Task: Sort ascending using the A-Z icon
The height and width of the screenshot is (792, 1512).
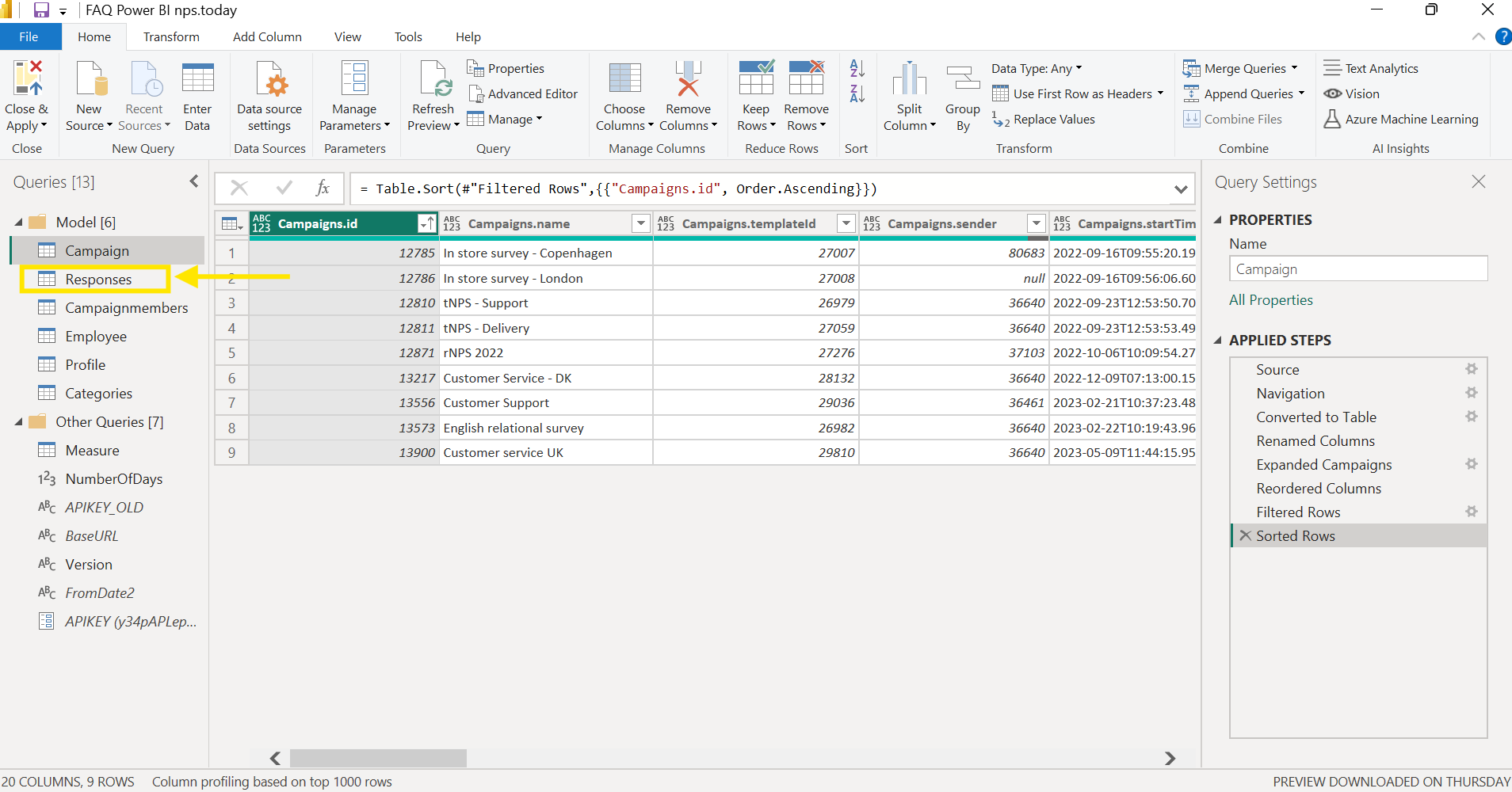Action: (x=857, y=69)
